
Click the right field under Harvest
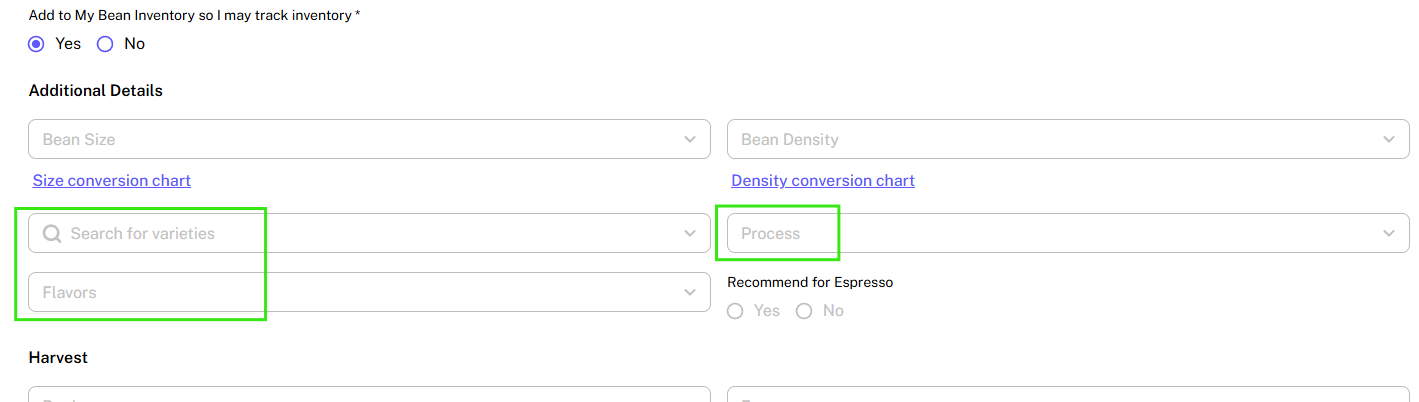(1068, 395)
